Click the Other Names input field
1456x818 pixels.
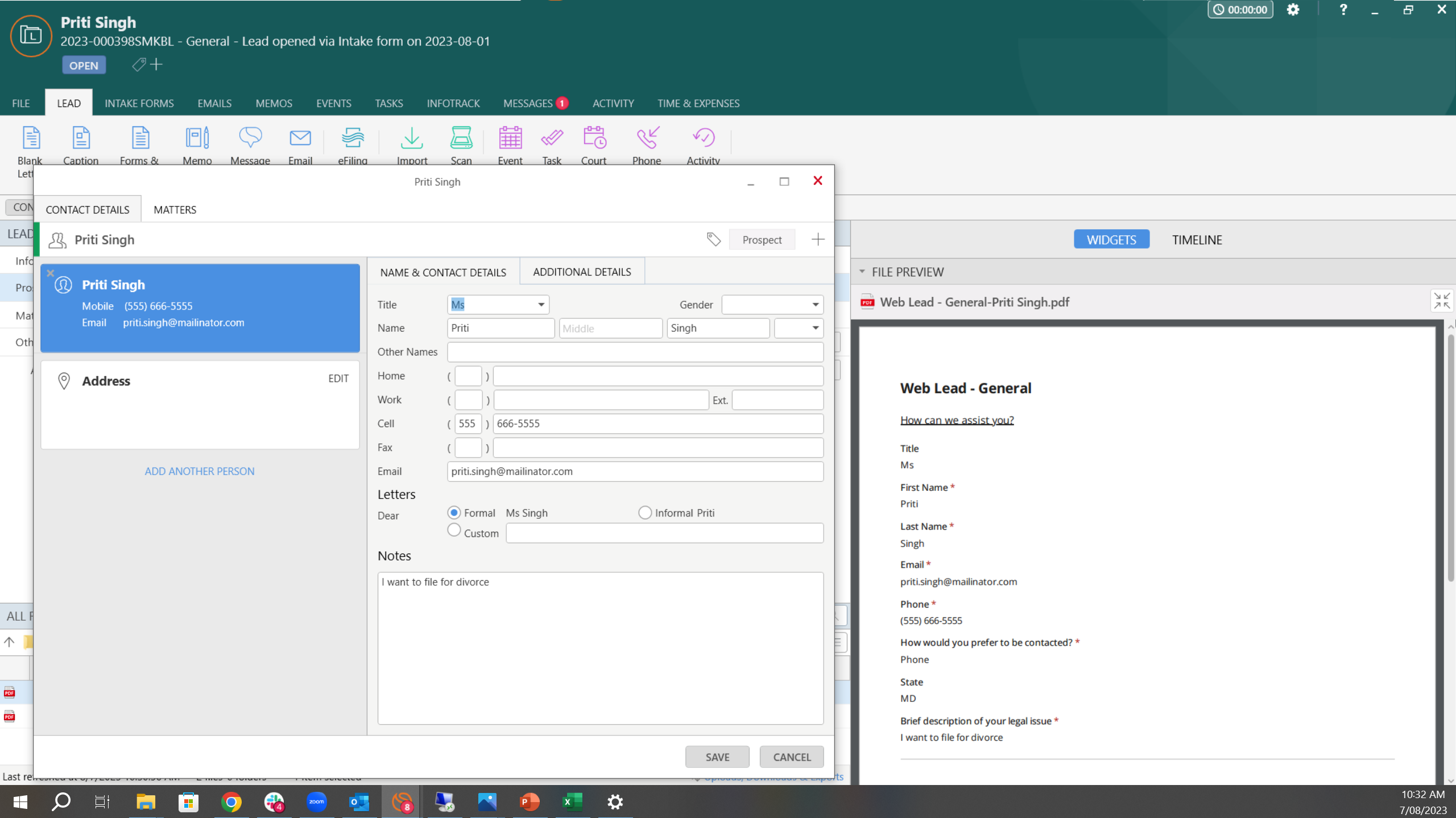(635, 352)
